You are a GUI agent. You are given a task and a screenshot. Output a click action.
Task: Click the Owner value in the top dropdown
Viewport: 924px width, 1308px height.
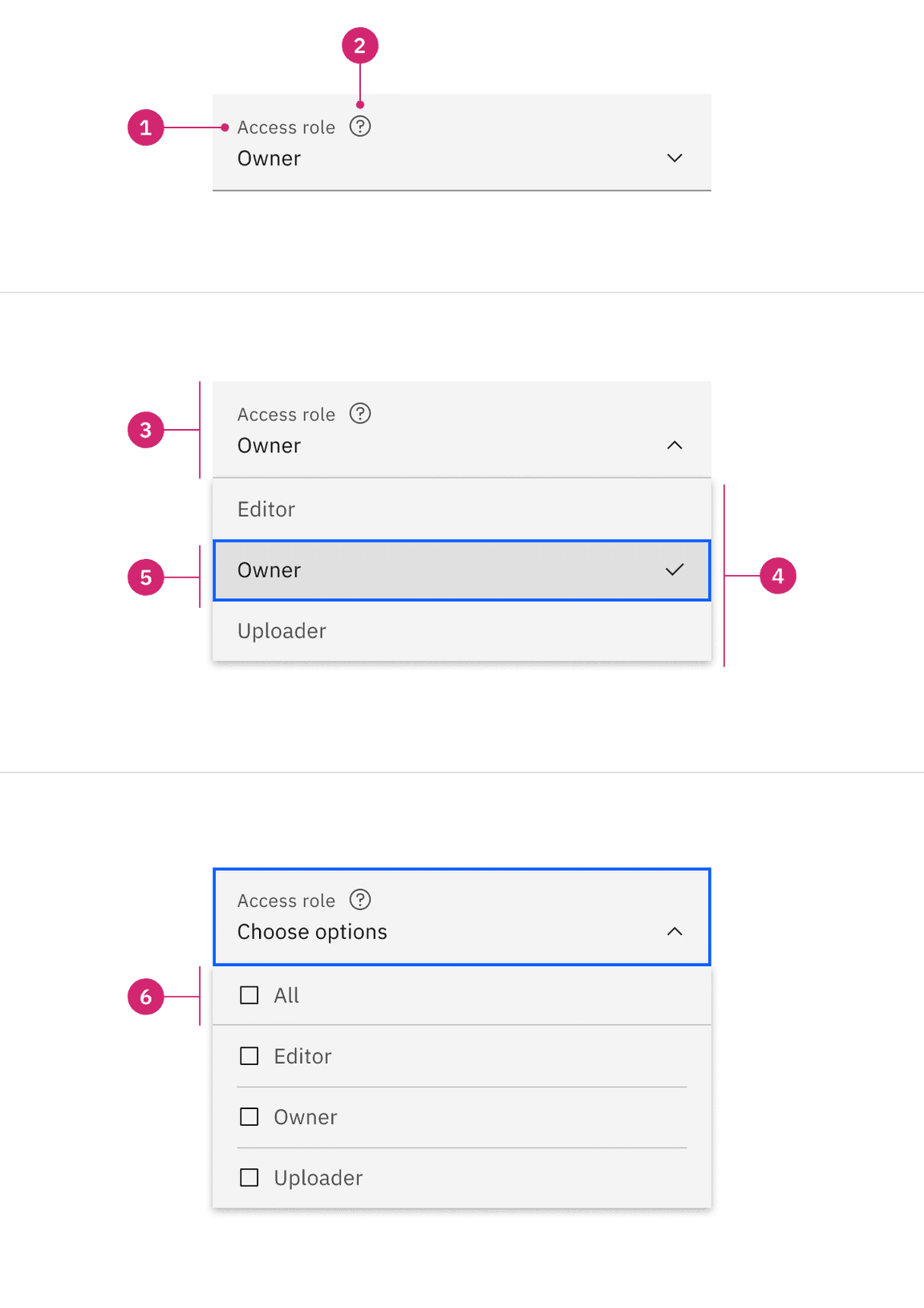tap(269, 158)
